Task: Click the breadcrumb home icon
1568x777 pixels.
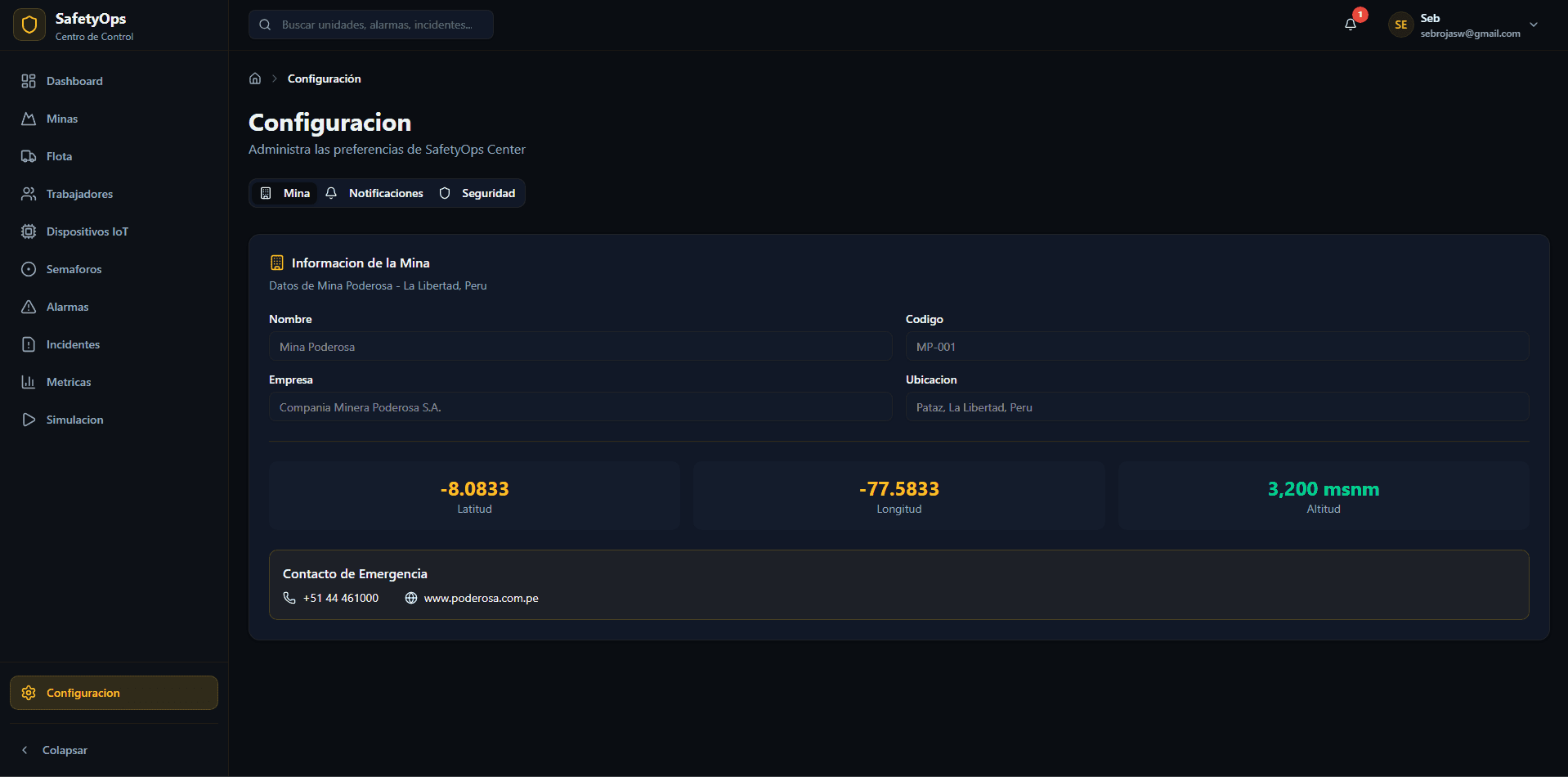Action: pyautogui.click(x=254, y=78)
